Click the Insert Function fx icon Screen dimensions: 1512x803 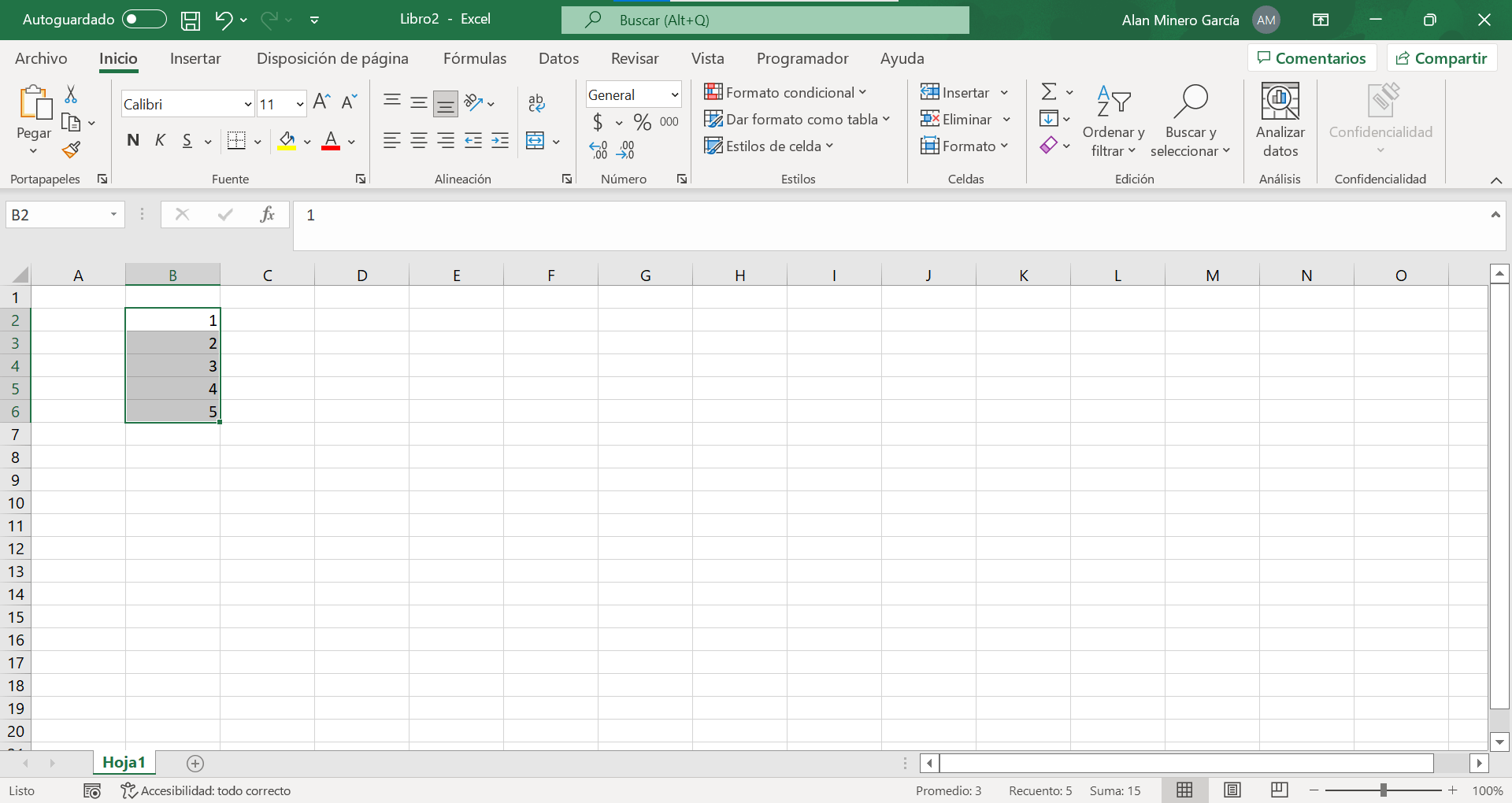tap(267, 215)
